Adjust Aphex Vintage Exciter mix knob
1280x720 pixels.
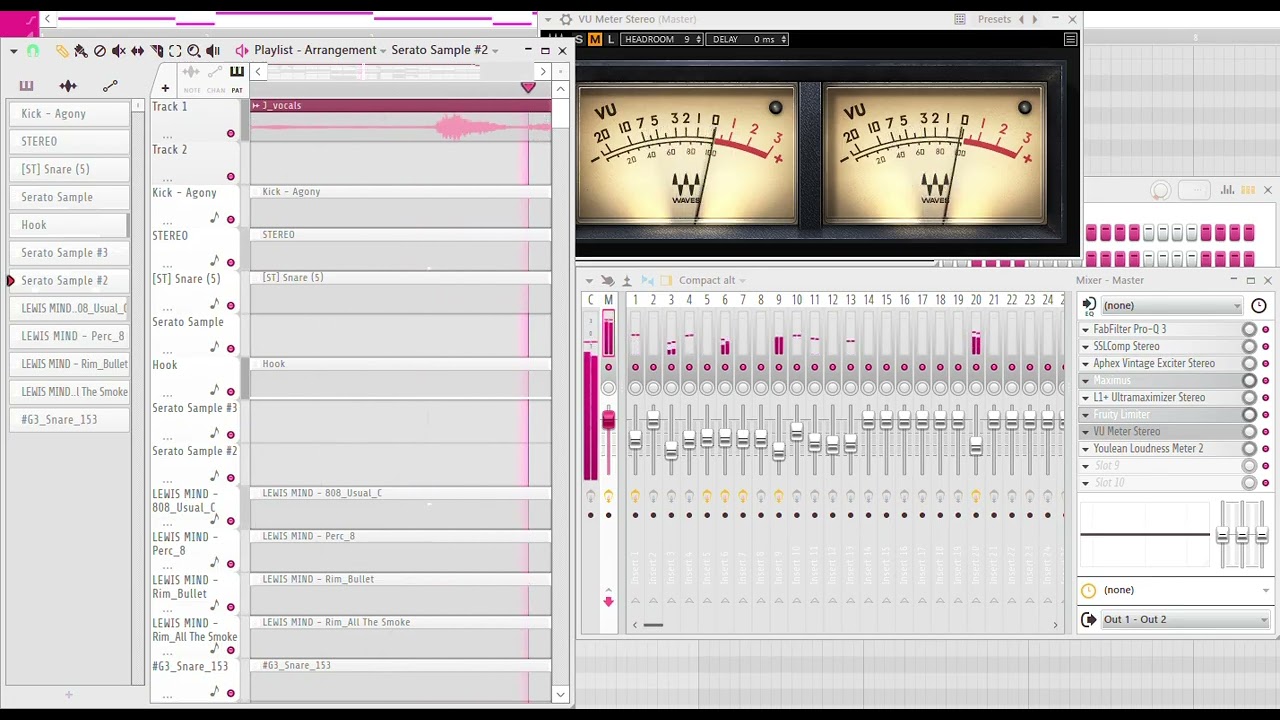1249,363
